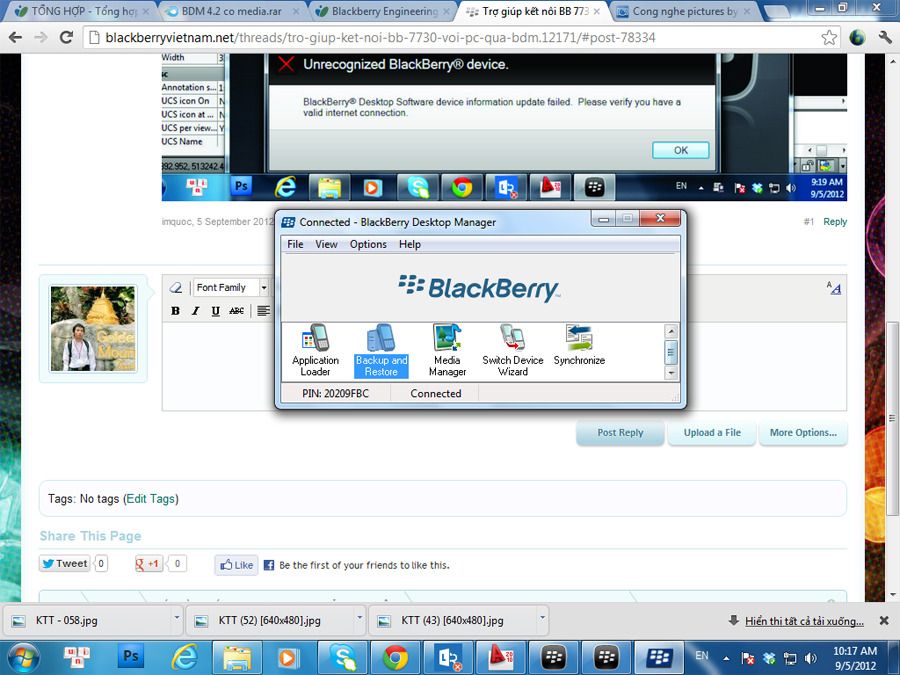Open the Edit Tags link
Image resolution: width=900 pixels, height=675 pixels.
[151, 499]
